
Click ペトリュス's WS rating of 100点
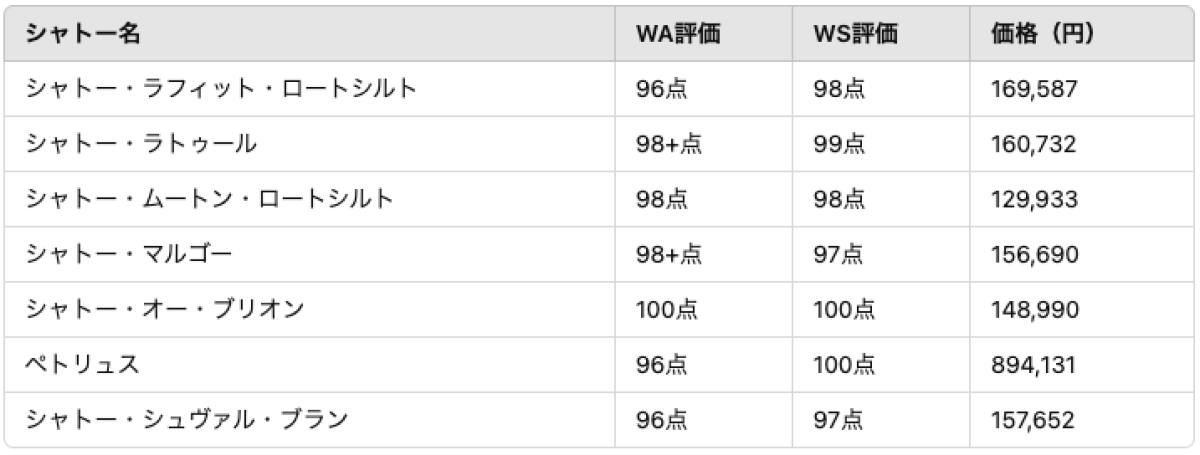844,365
